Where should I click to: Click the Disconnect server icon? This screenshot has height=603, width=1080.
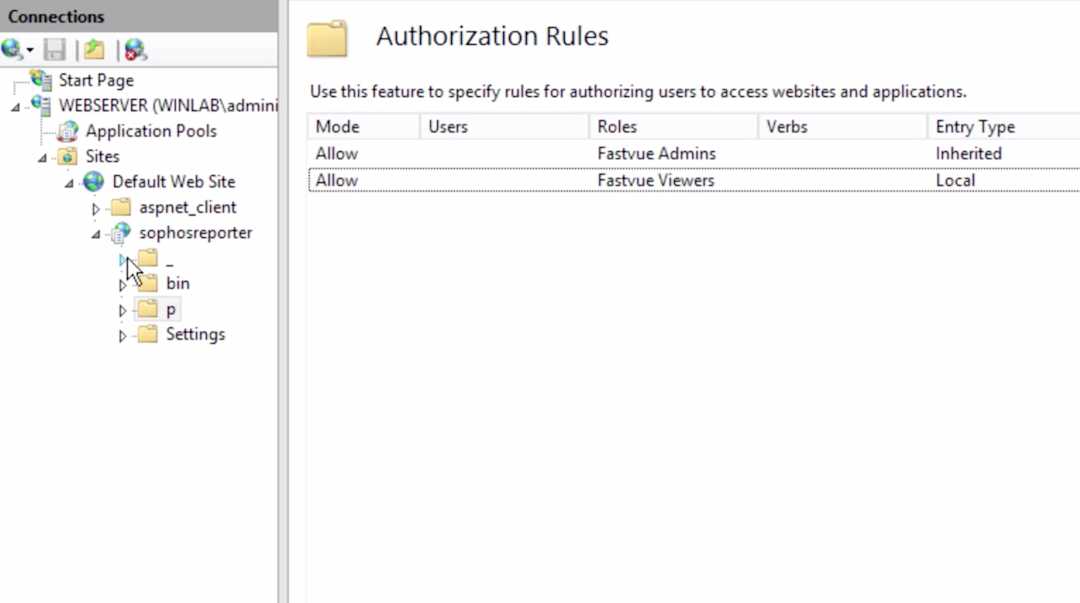[x=136, y=49]
